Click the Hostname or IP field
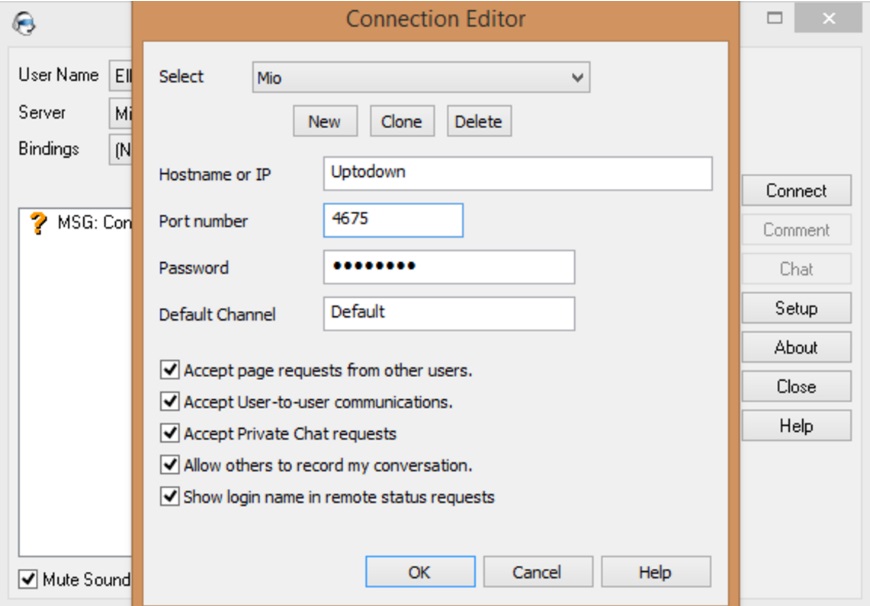870x606 pixels. 517,173
